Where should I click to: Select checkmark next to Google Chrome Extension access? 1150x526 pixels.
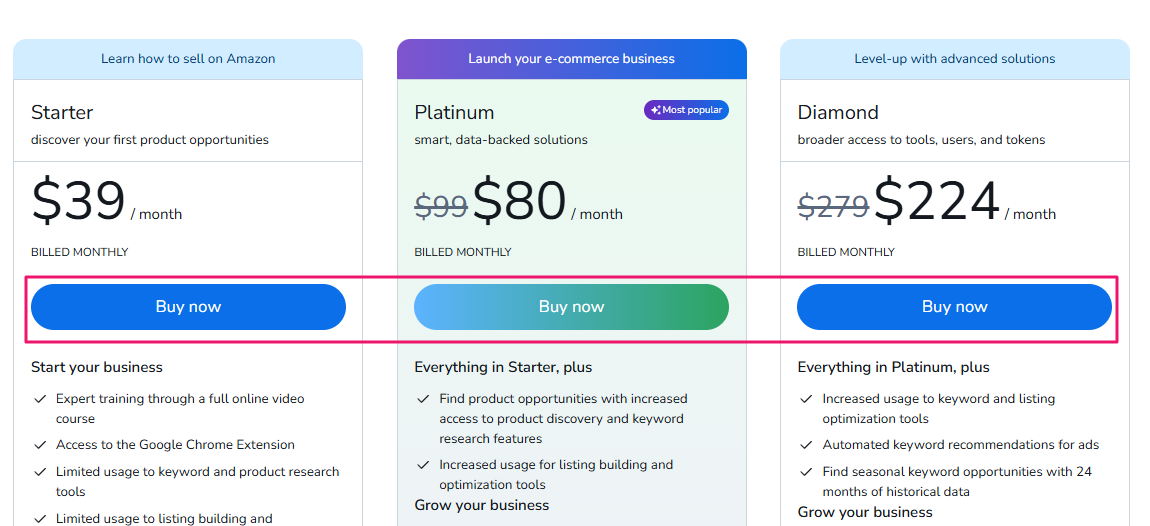point(40,445)
